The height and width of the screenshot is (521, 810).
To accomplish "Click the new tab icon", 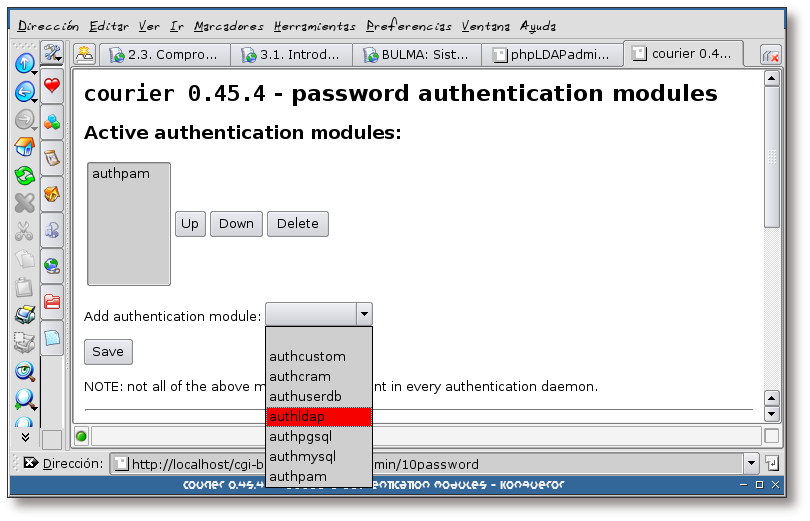I will tap(86, 54).
